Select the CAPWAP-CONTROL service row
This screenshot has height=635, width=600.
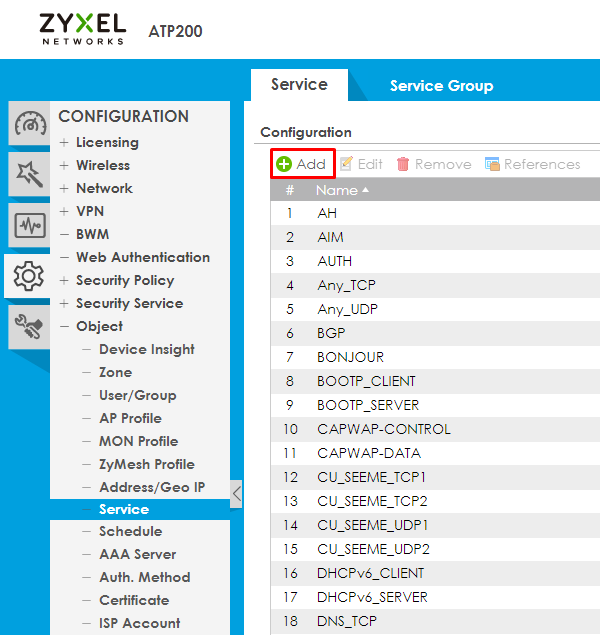click(x=435, y=429)
